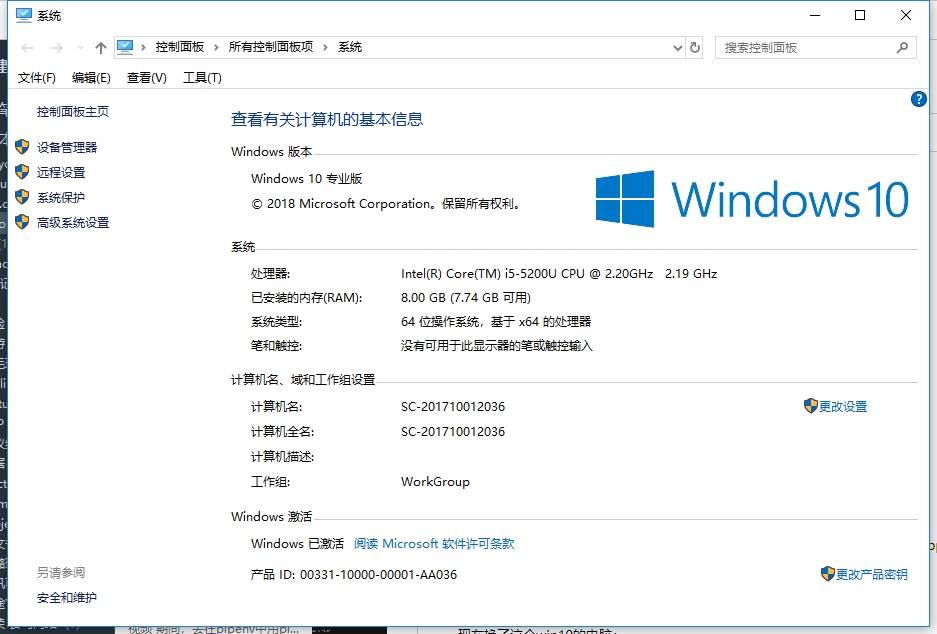Click the Windows 10 专业版 text
937x634 pixels.
pos(307,179)
